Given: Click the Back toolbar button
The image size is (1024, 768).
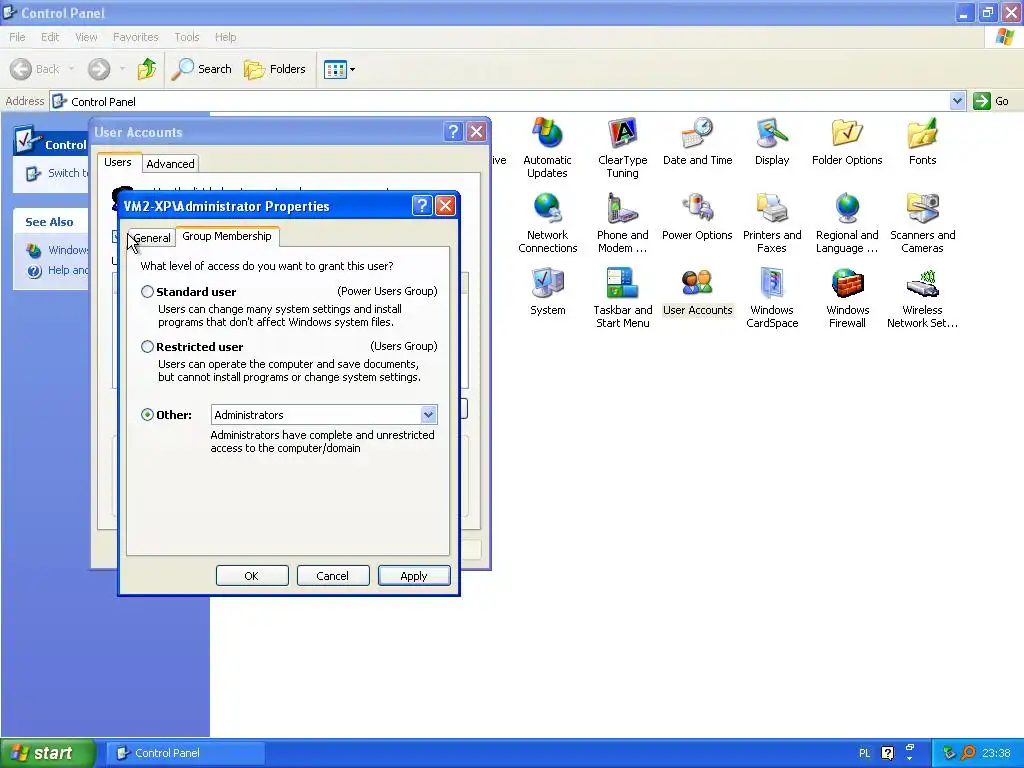Looking at the screenshot, I should [x=35, y=69].
